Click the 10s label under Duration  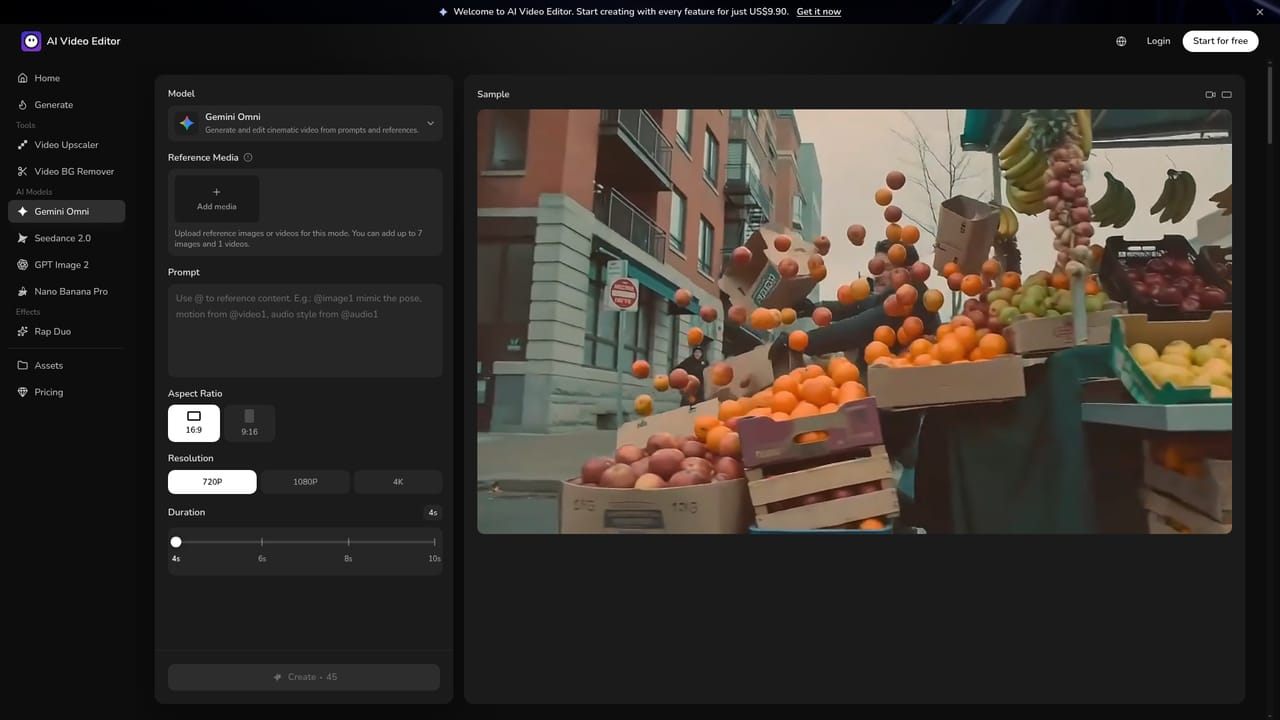click(434, 559)
